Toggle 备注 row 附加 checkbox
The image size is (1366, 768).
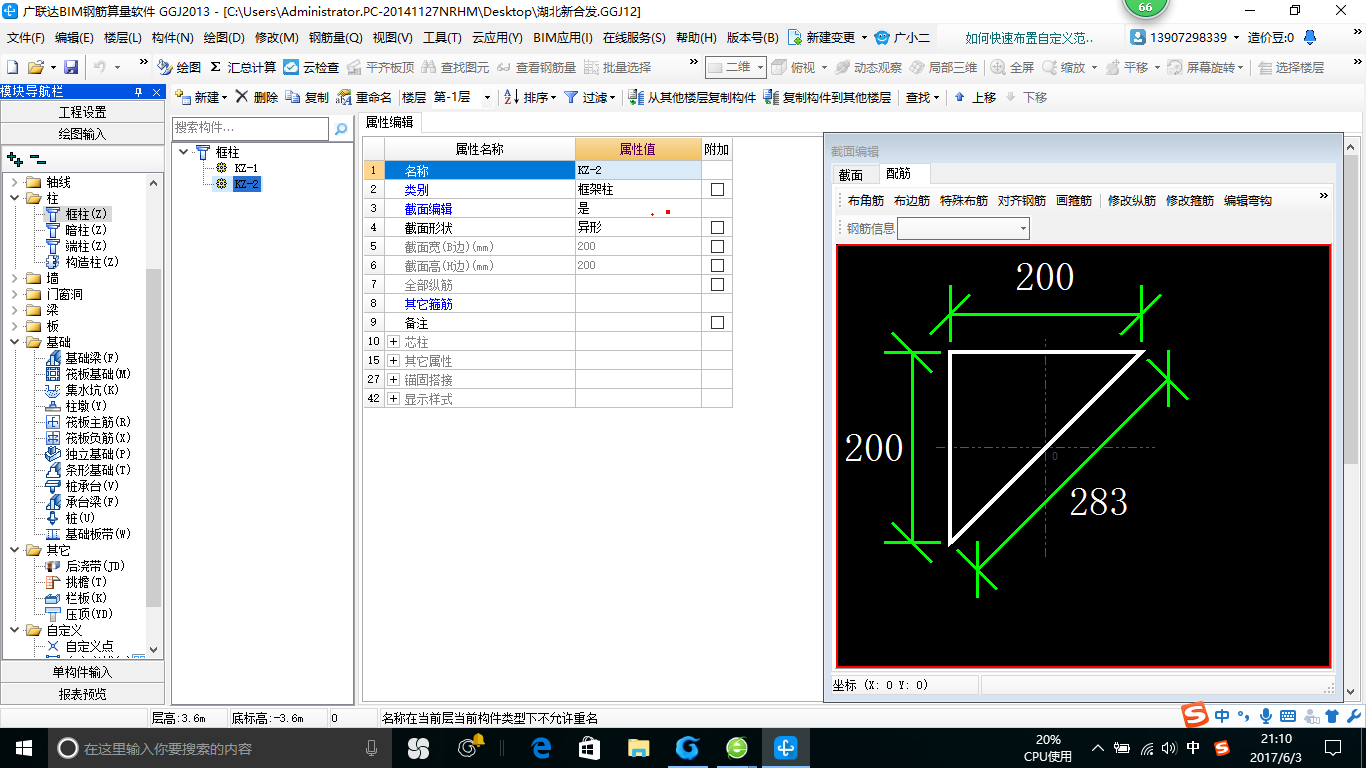pos(717,323)
